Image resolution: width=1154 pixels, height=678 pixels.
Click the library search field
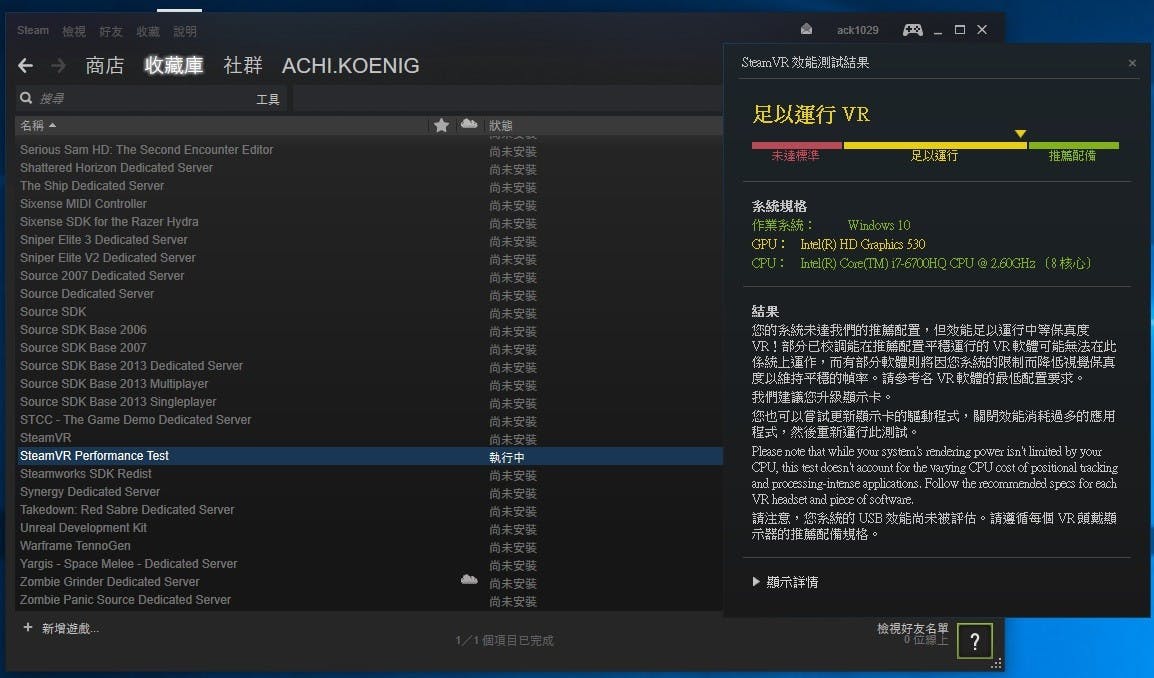(x=151, y=98)
